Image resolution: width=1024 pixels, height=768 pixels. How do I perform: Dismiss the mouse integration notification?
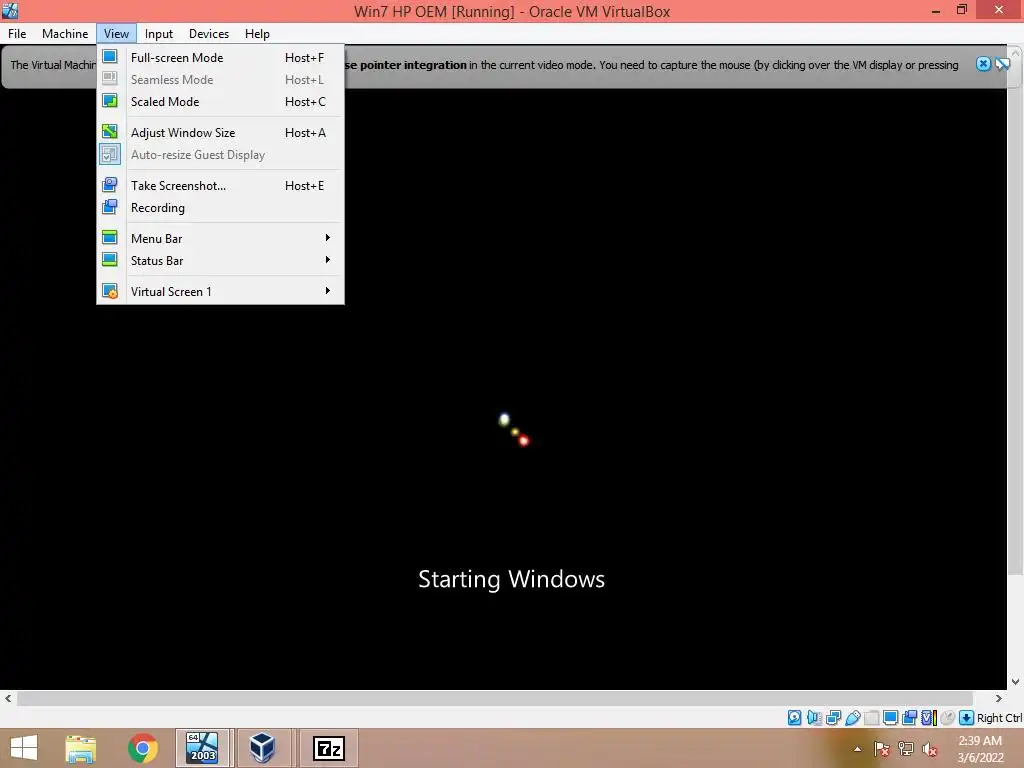tap(983, 64)
